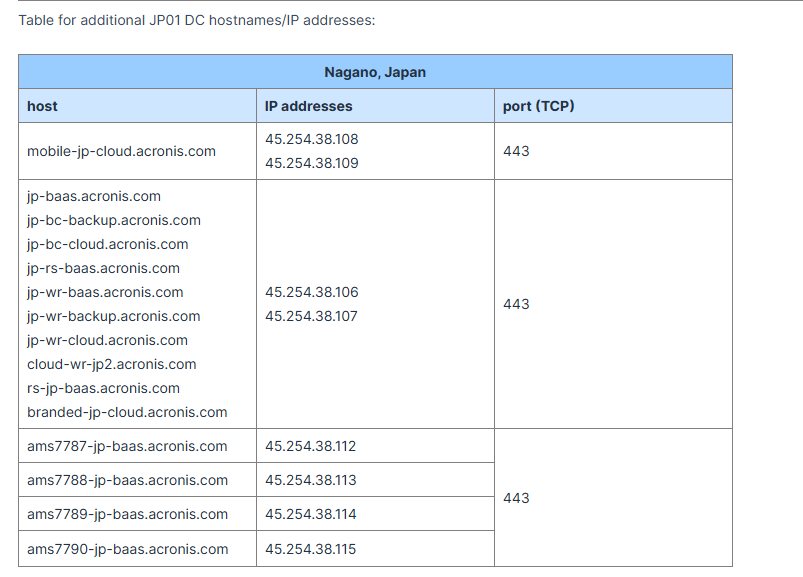Select hostname ams7789-jp-baas.acronis.com
The height and width of the screenshot is (577, 803).
point(127,514)
